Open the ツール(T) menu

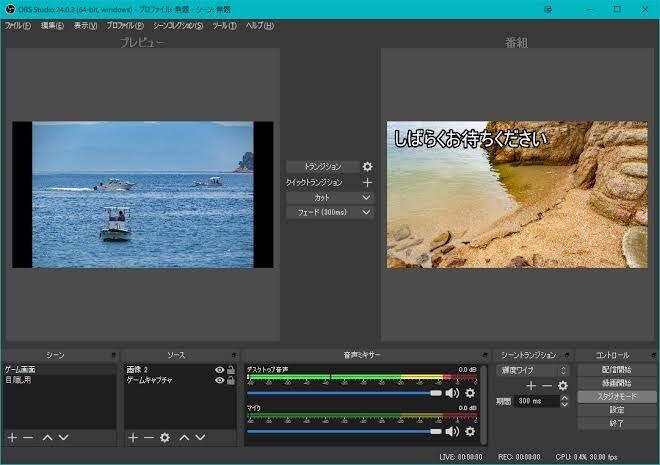coord(224,26)
